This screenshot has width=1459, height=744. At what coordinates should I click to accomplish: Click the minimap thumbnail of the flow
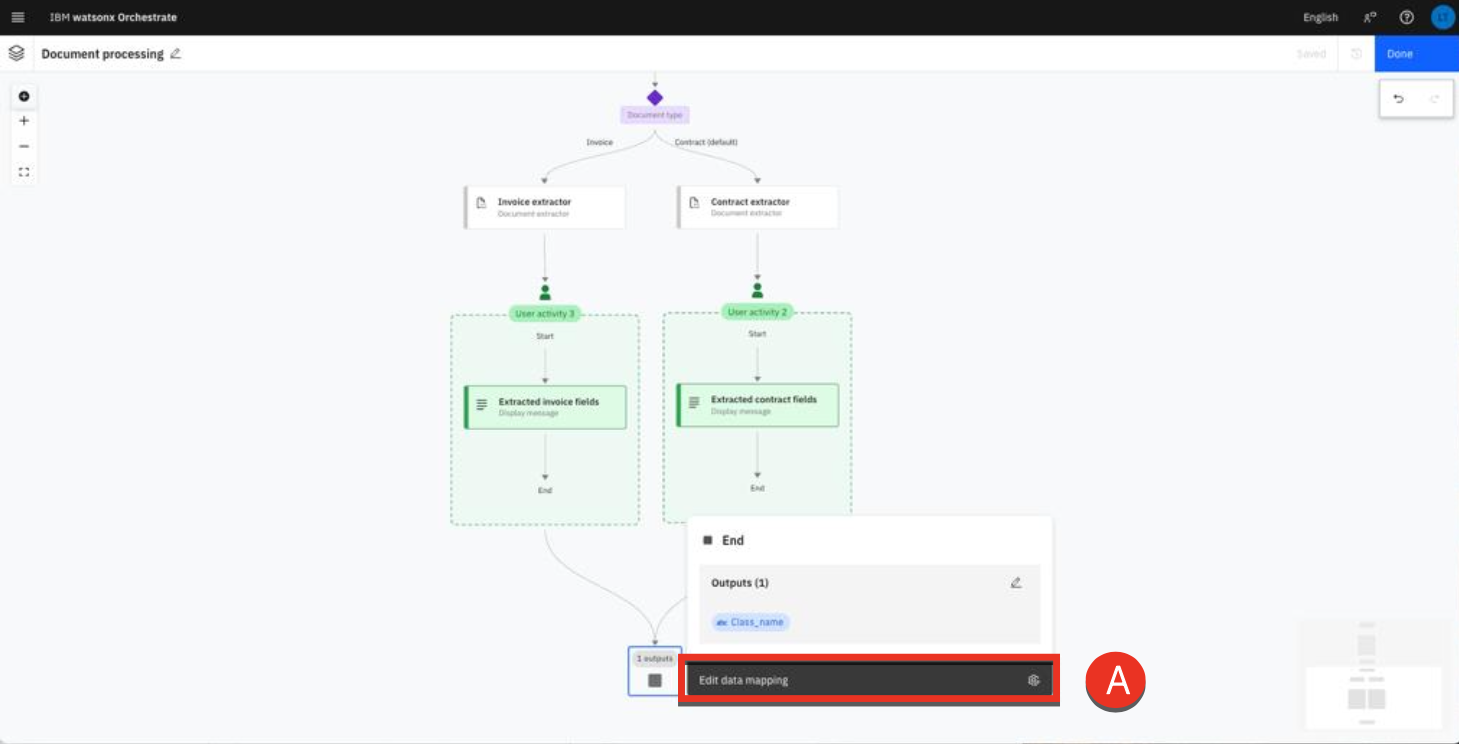point(1369,675)
